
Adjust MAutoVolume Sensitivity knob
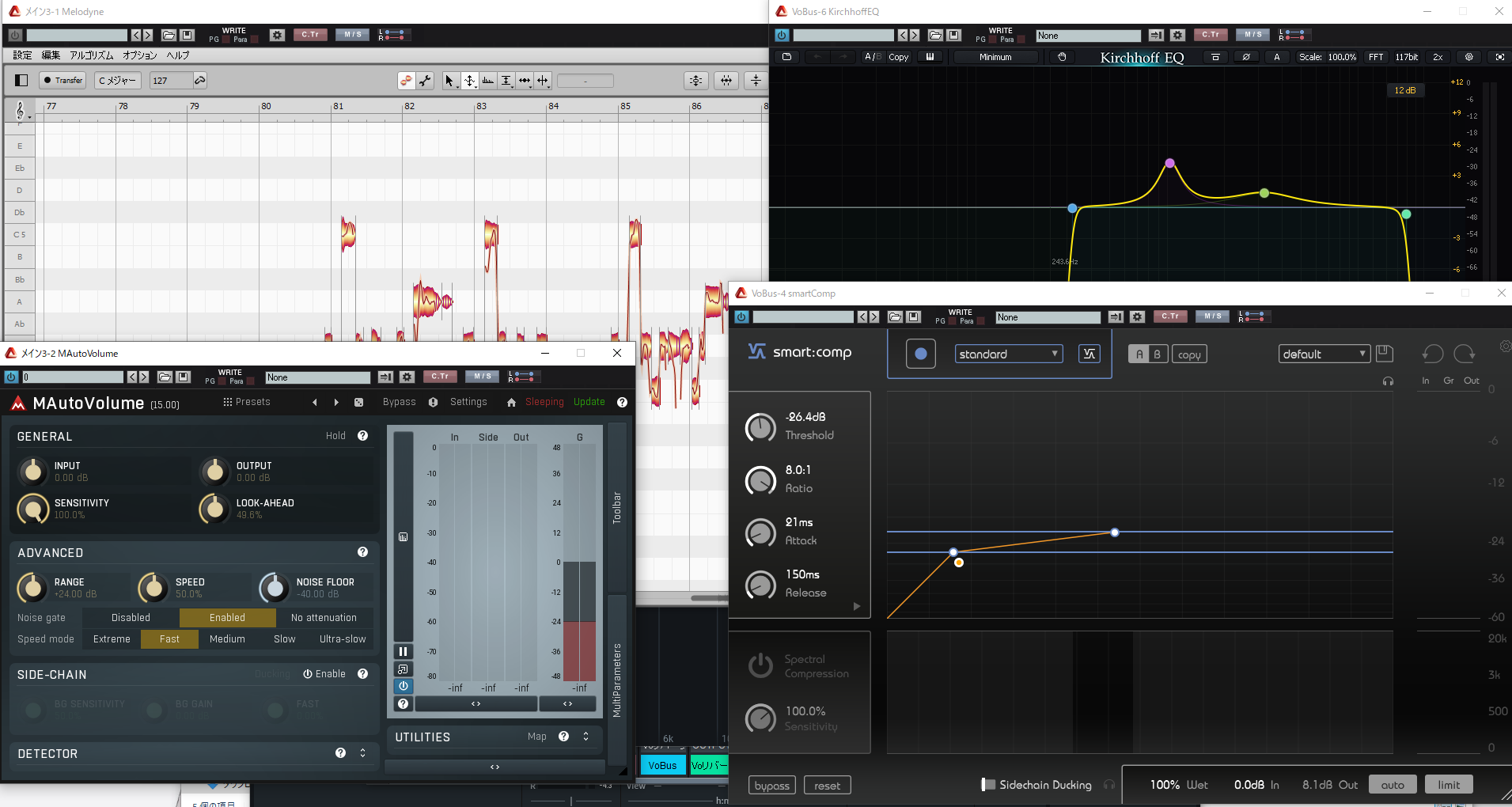32,509
